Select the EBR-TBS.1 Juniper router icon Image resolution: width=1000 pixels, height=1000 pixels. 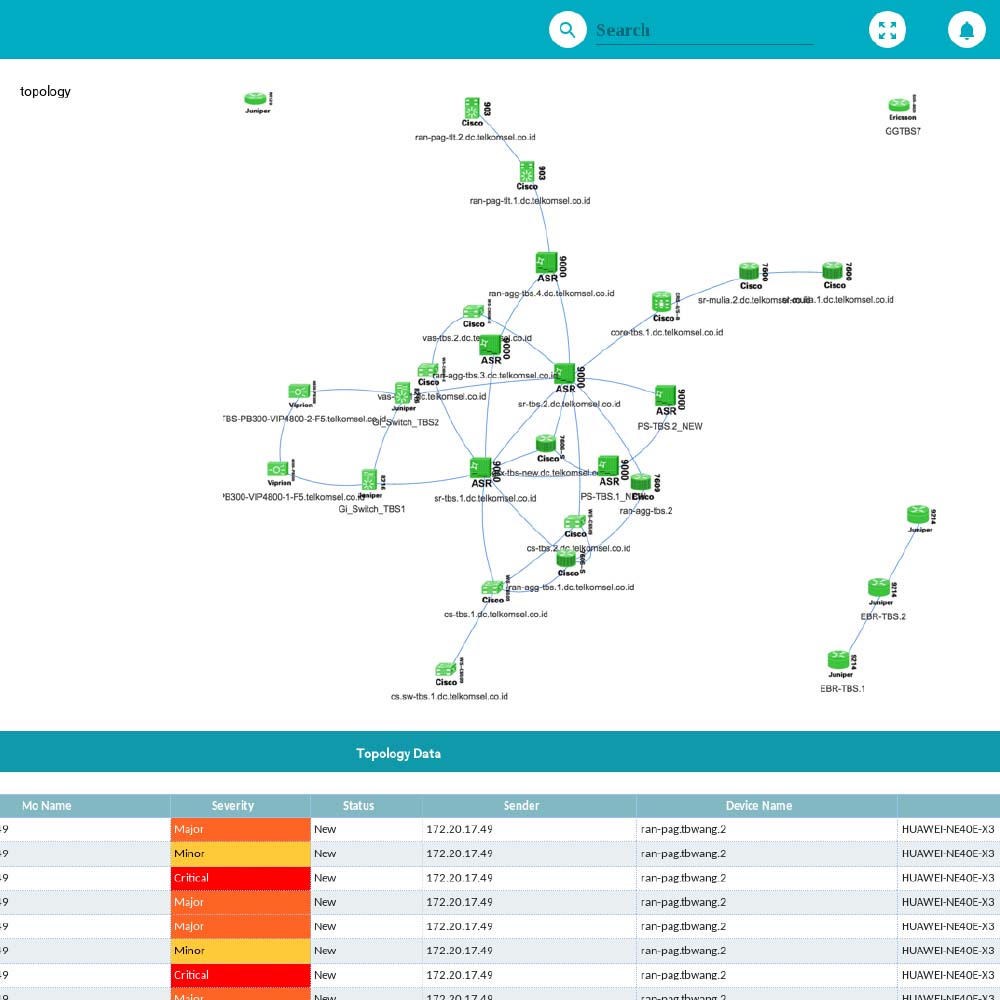pos(839,660)
